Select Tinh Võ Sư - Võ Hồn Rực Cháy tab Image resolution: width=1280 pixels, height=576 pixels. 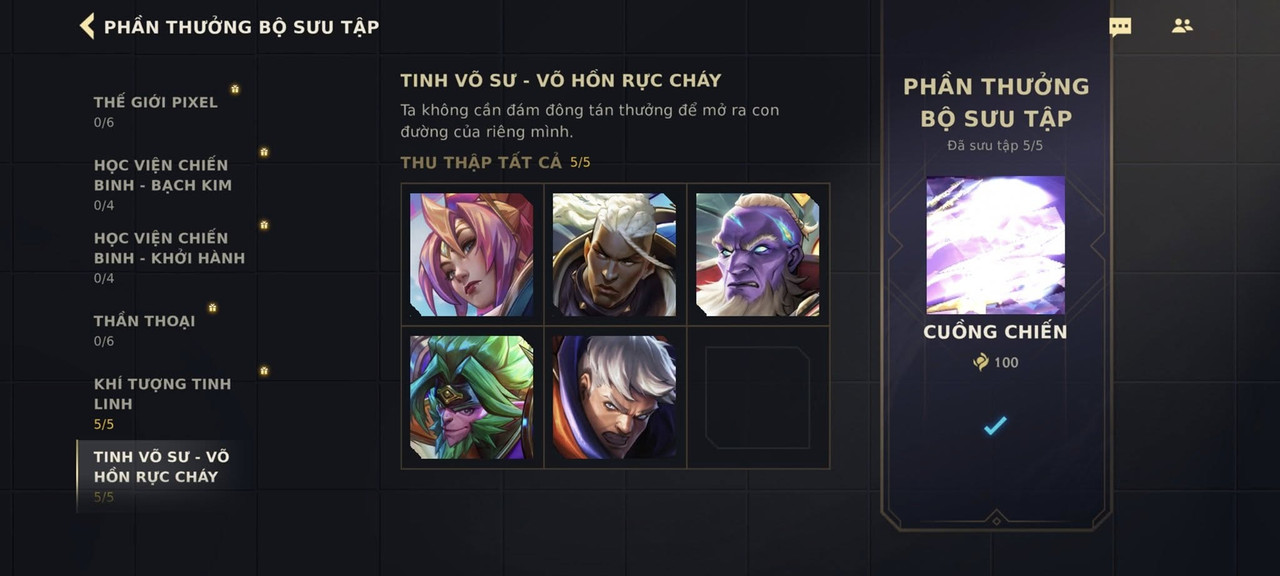coord(165,476)
